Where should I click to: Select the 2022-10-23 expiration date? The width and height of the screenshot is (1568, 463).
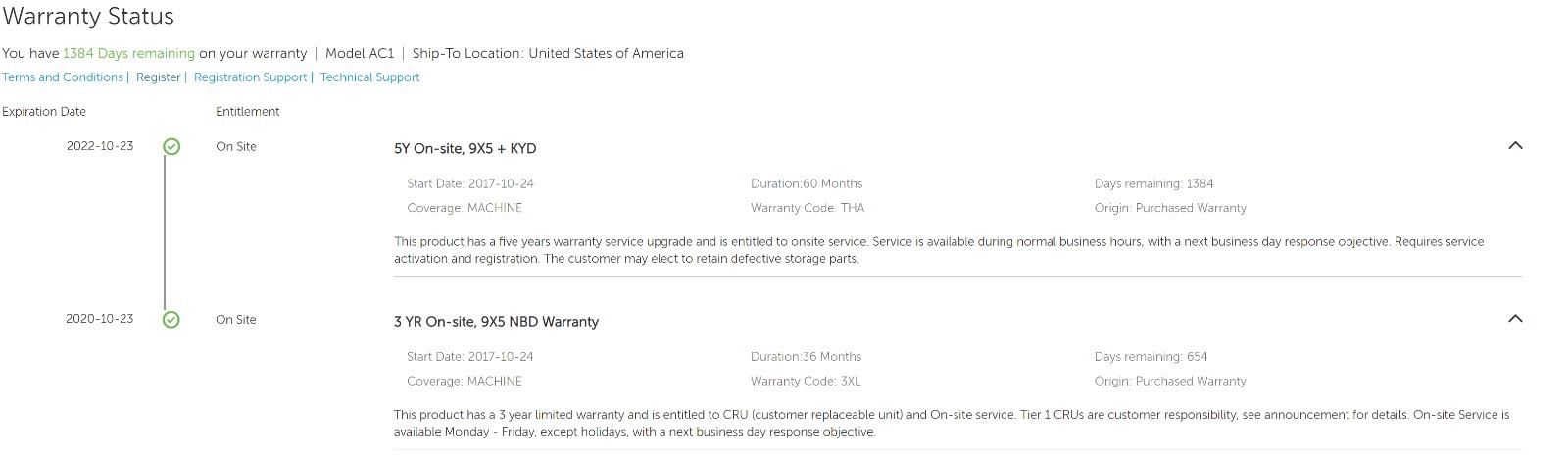click(100, 146)
